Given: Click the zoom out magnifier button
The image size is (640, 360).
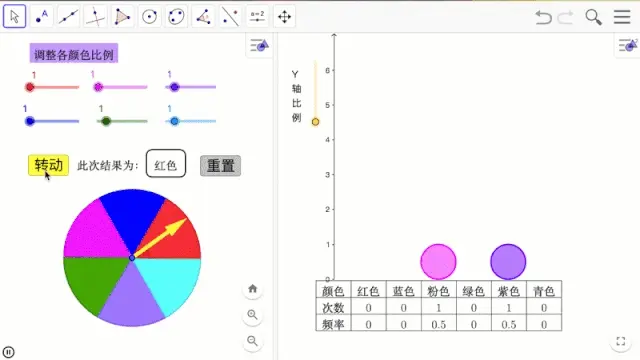Looking at the screenshot, I should 253,341.
